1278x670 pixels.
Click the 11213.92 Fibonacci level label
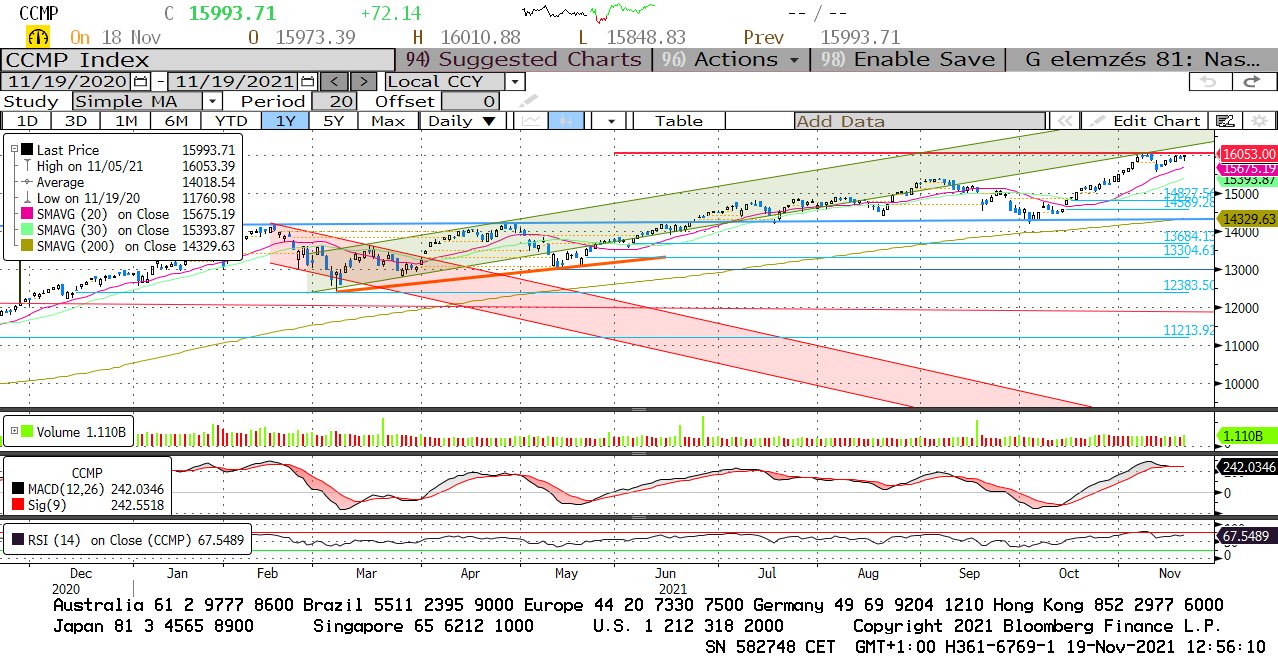(x=1189, y=330)
